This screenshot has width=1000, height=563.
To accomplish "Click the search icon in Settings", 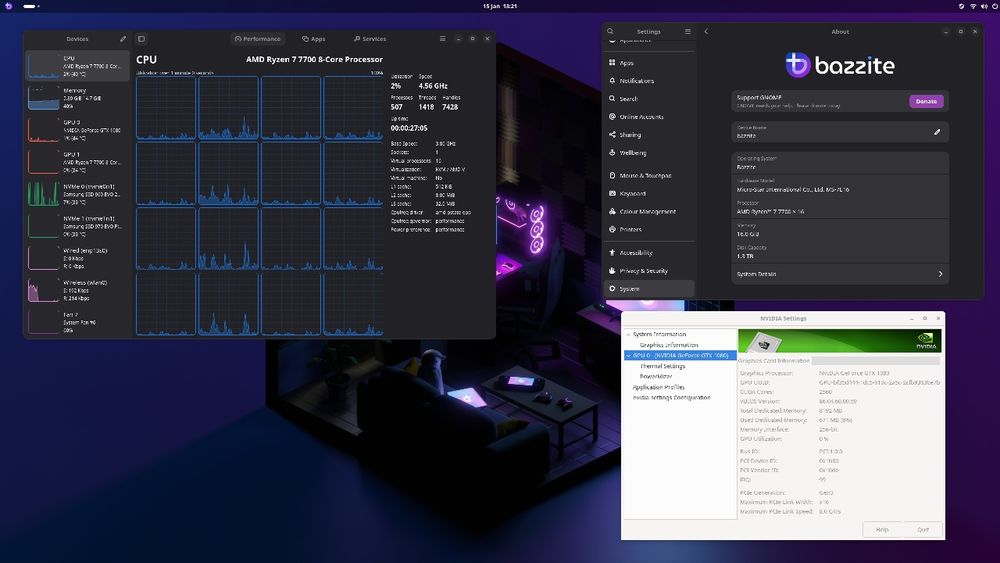I will 610,31.
